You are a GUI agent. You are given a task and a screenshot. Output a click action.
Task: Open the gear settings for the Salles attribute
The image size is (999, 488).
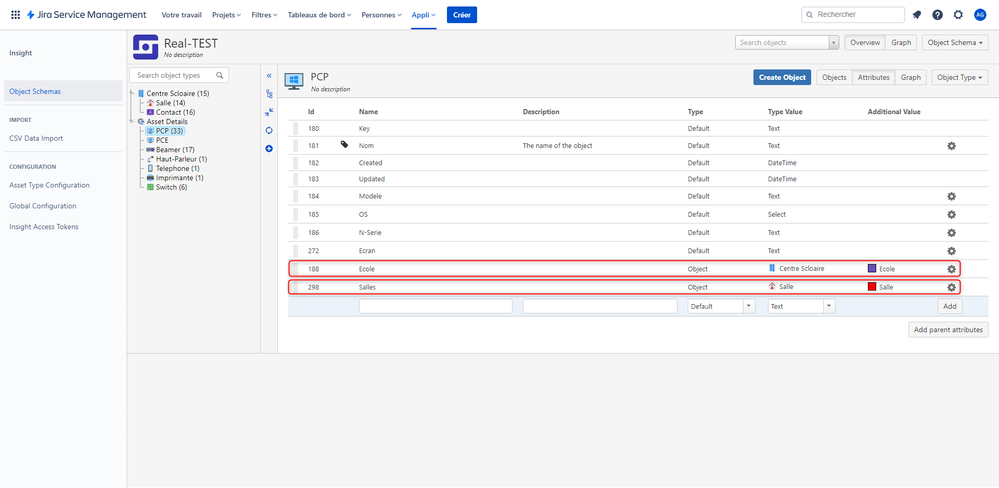pyautogui.click(x=951, y=287)
